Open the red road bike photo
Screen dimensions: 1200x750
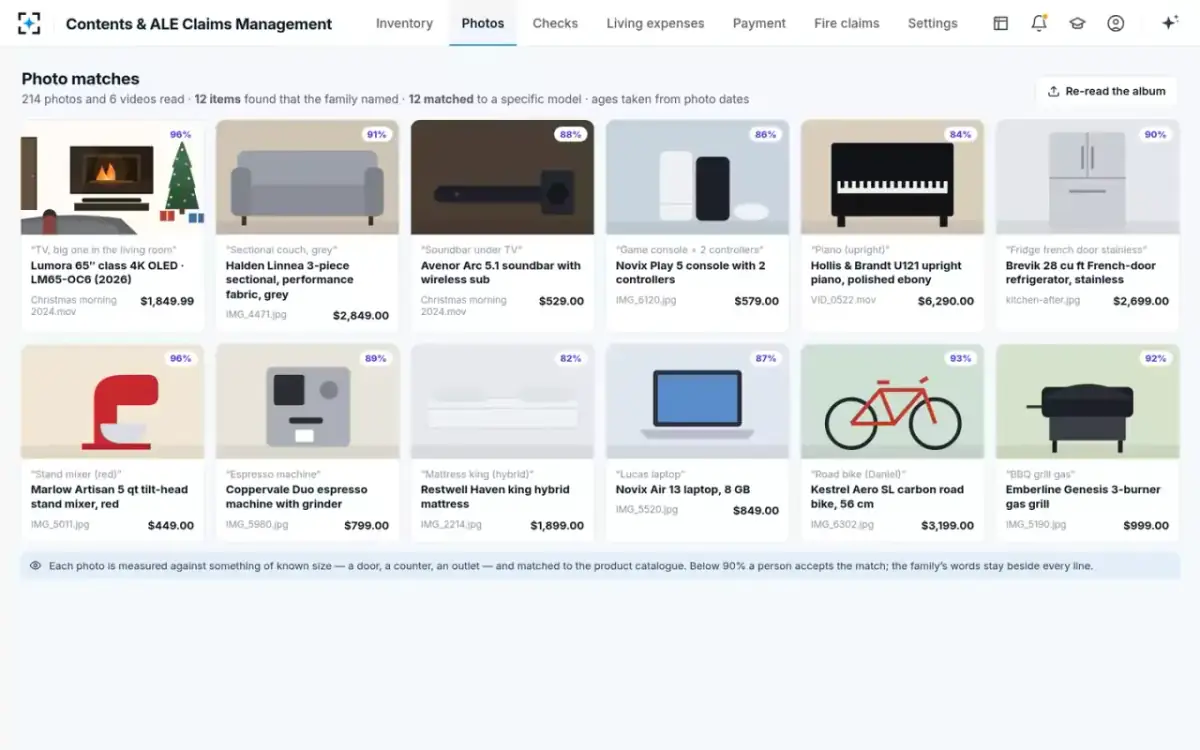coord(893,402)
